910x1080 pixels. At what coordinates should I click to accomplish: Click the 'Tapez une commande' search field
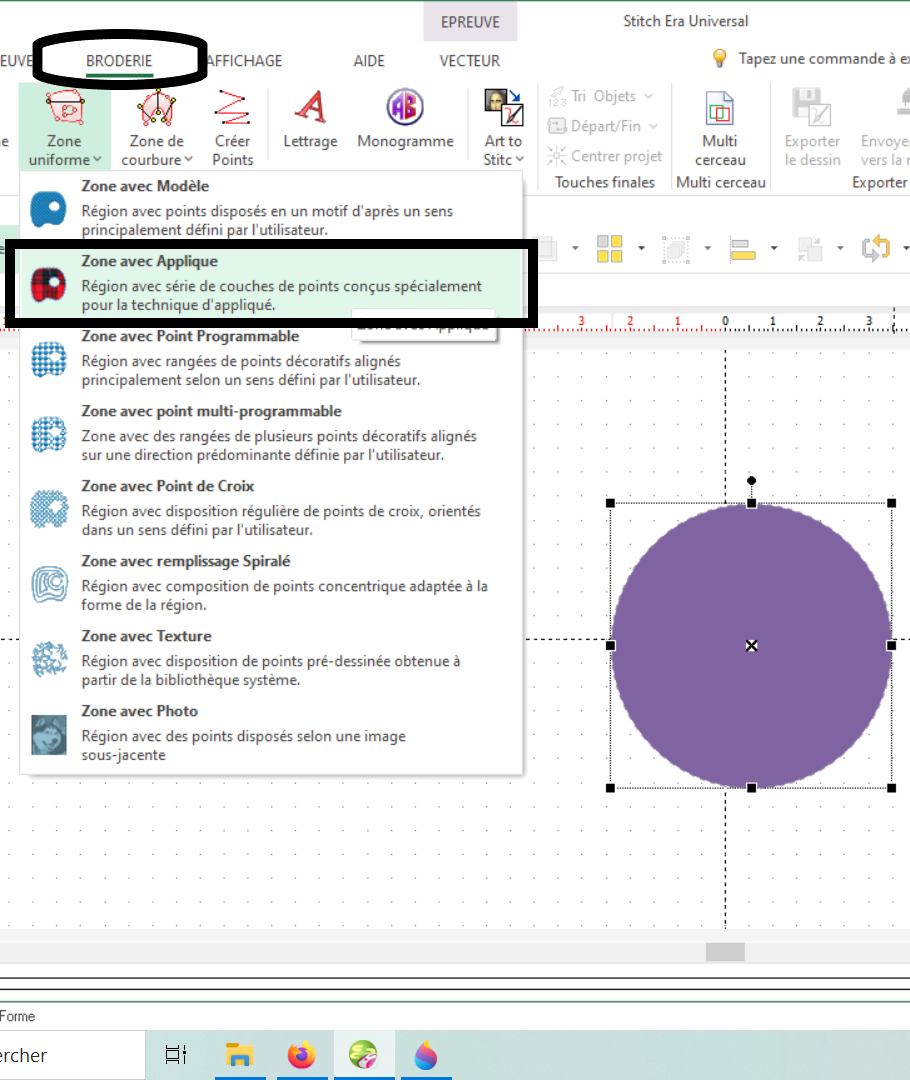pos(820,59)
